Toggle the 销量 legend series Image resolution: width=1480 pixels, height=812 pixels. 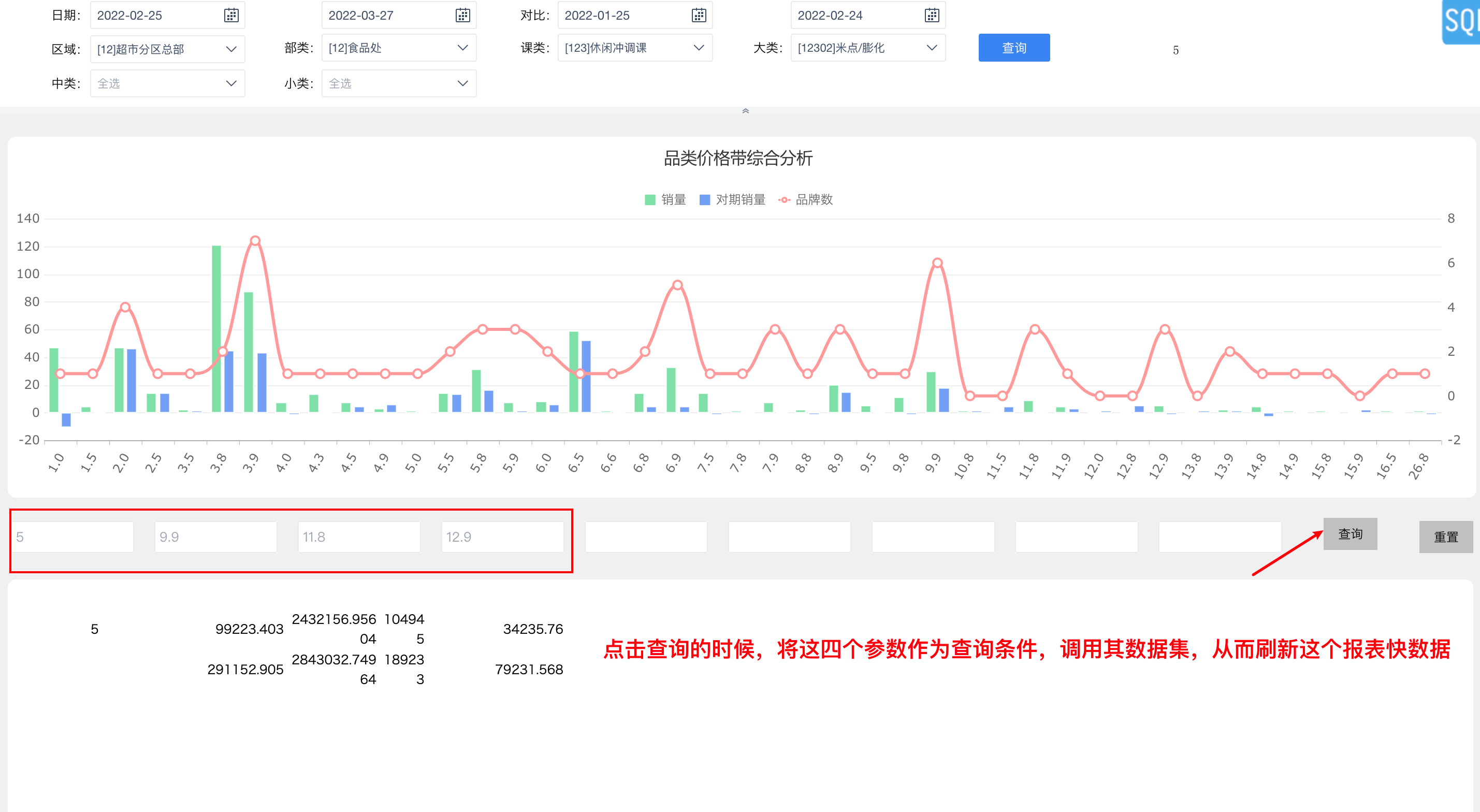[x=665, y=199]
